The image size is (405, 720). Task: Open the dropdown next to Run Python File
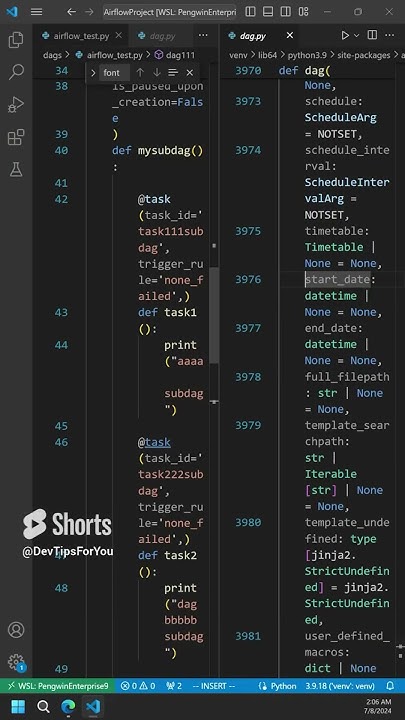pos(356,35)
